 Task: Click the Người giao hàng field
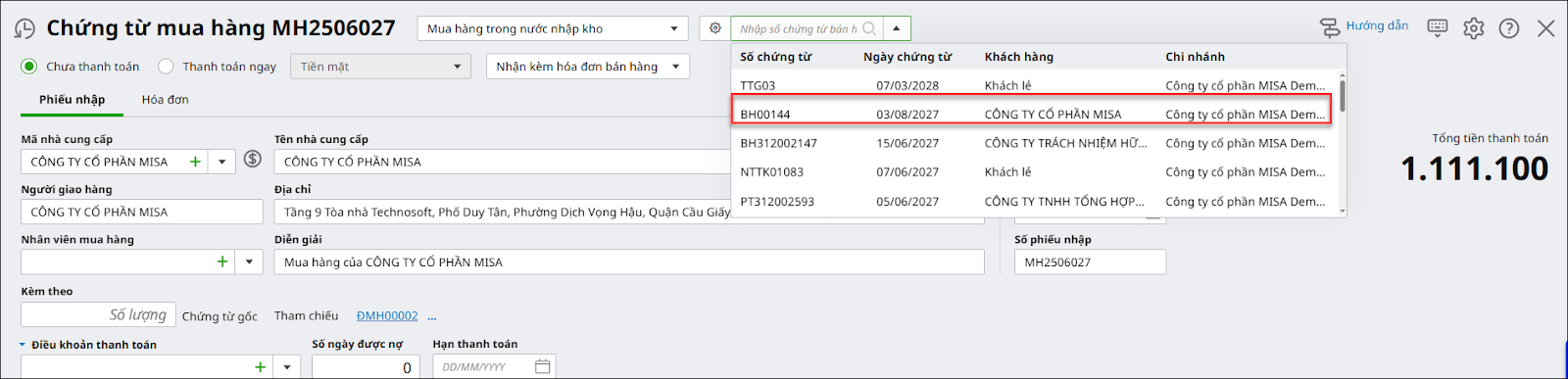142,212
